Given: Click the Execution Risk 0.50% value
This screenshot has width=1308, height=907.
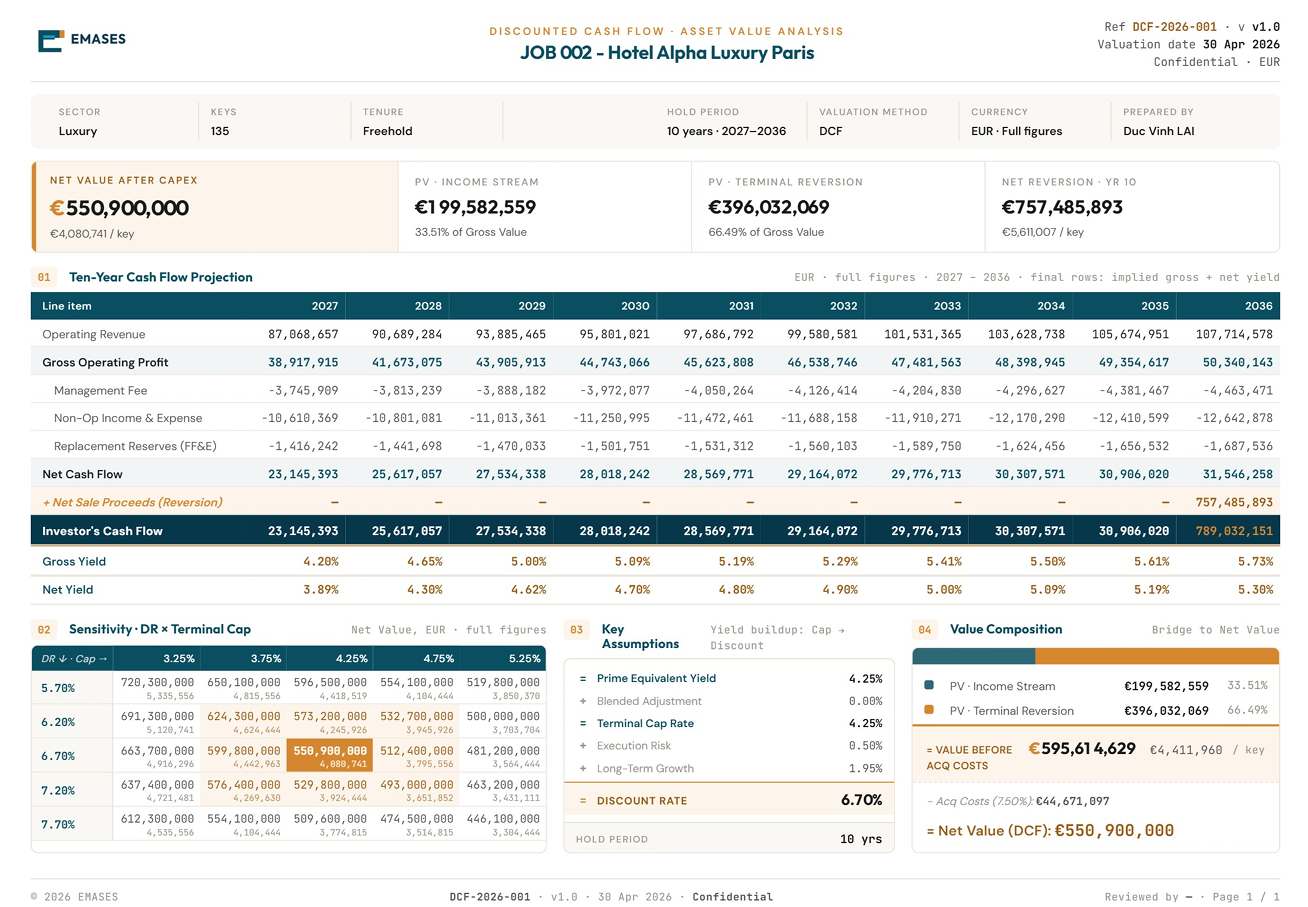Looking at the screenshot, I should (865, 746).
